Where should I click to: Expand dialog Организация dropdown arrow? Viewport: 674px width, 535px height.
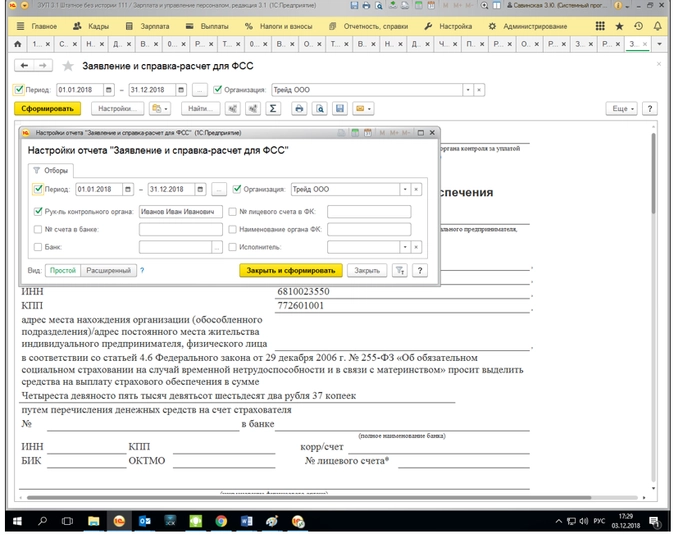(405, 189)
